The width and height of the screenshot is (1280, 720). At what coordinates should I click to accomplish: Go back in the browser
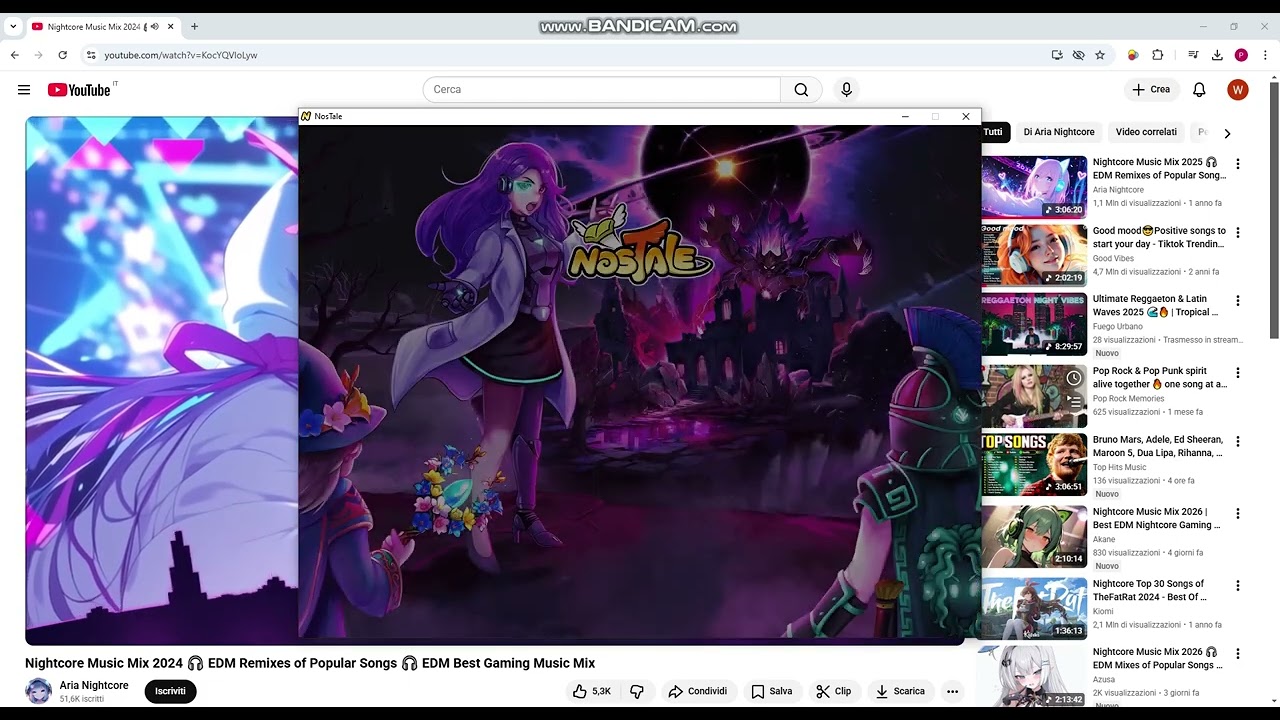click(15, 55)
